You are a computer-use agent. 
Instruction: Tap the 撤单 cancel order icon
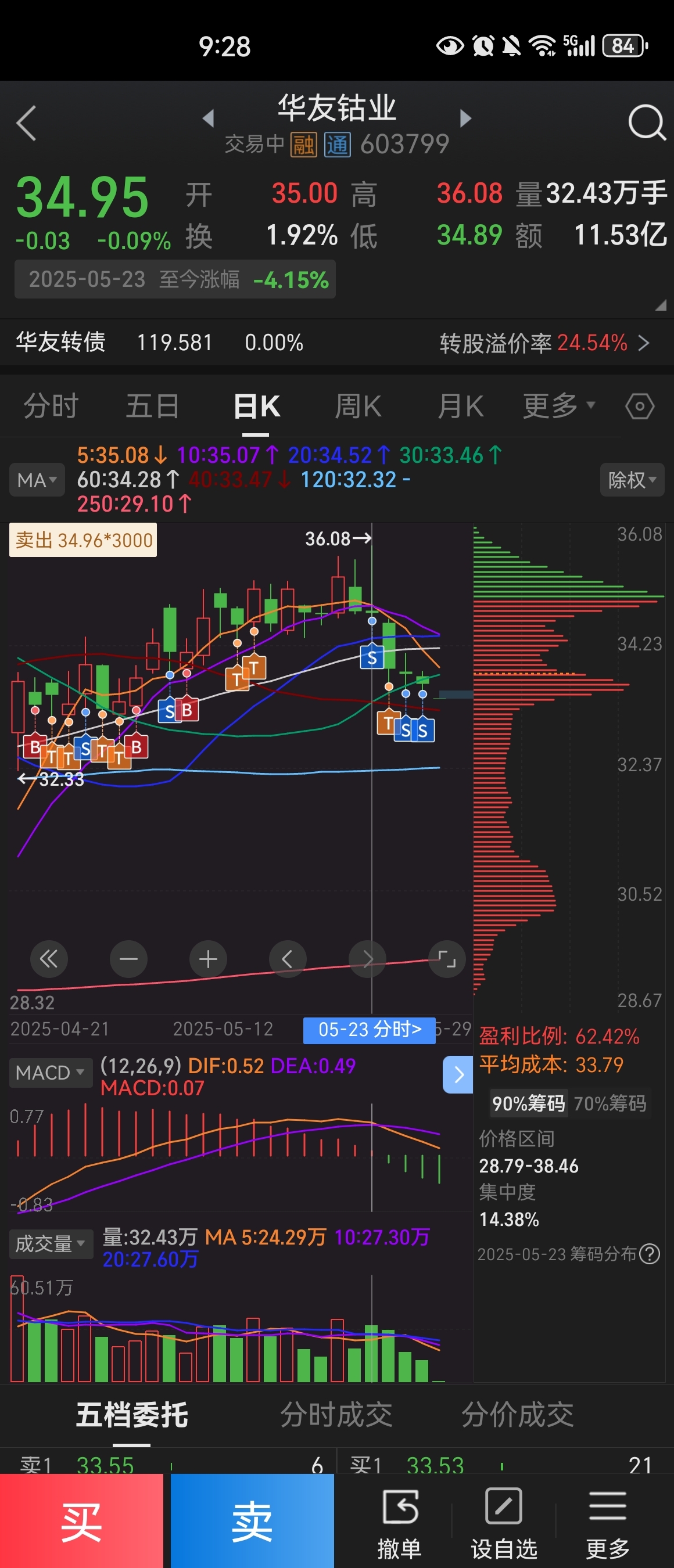pyautogui.click(x=399, y=1523)
